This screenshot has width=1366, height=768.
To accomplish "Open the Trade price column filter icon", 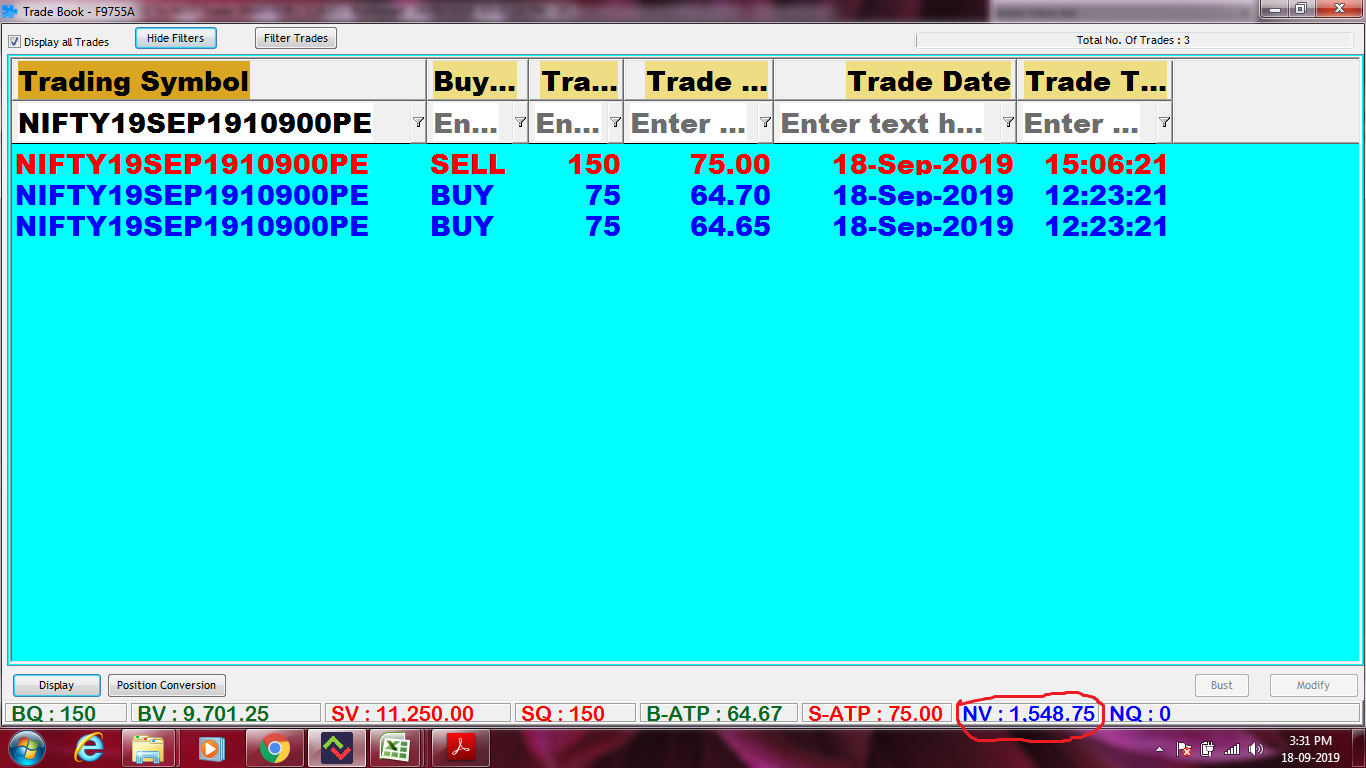I will click(765, 122).
